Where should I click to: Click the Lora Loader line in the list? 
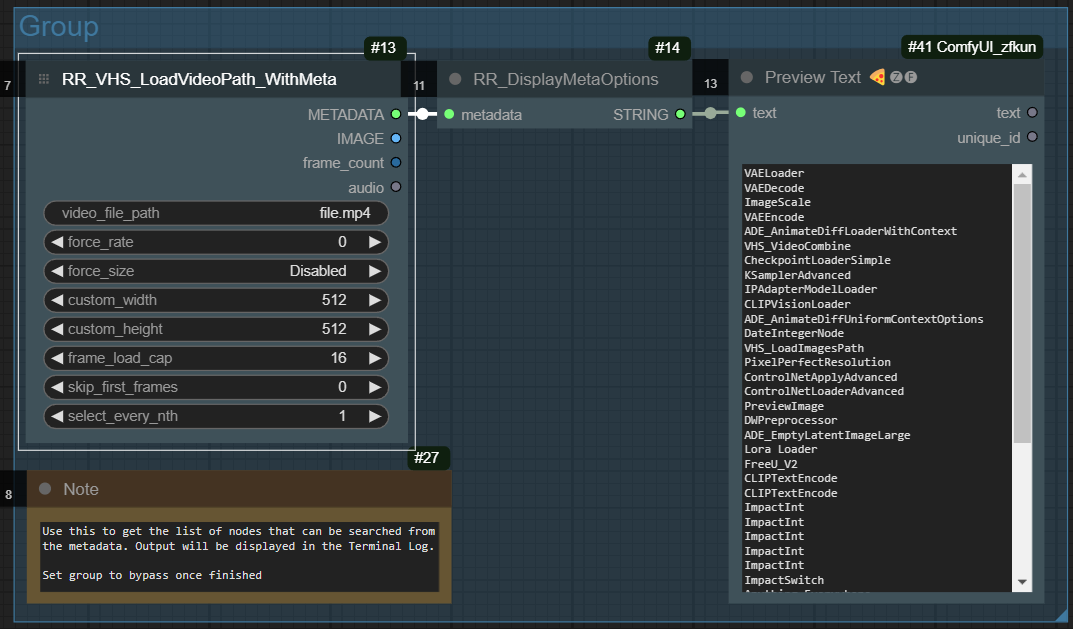pyautogui.click(x=780, y=450)
